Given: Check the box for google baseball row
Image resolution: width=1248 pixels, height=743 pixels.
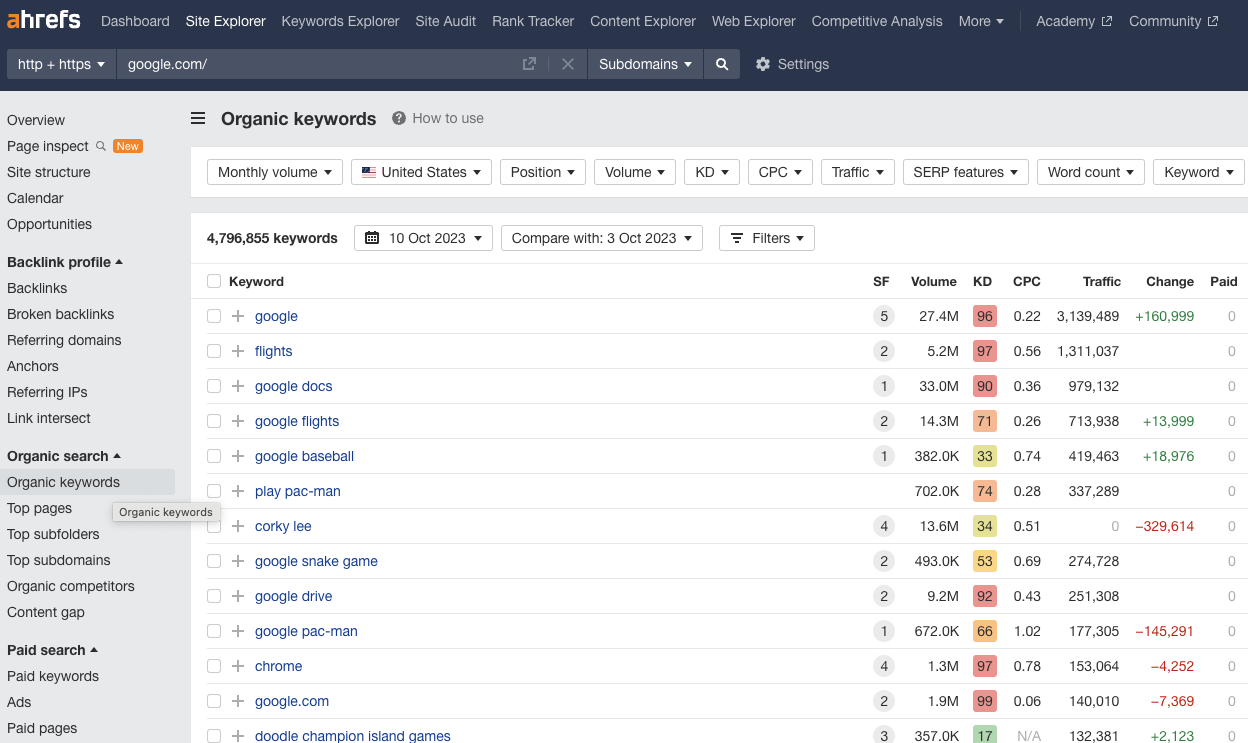Looking at the screenshot, I should 214,456.
